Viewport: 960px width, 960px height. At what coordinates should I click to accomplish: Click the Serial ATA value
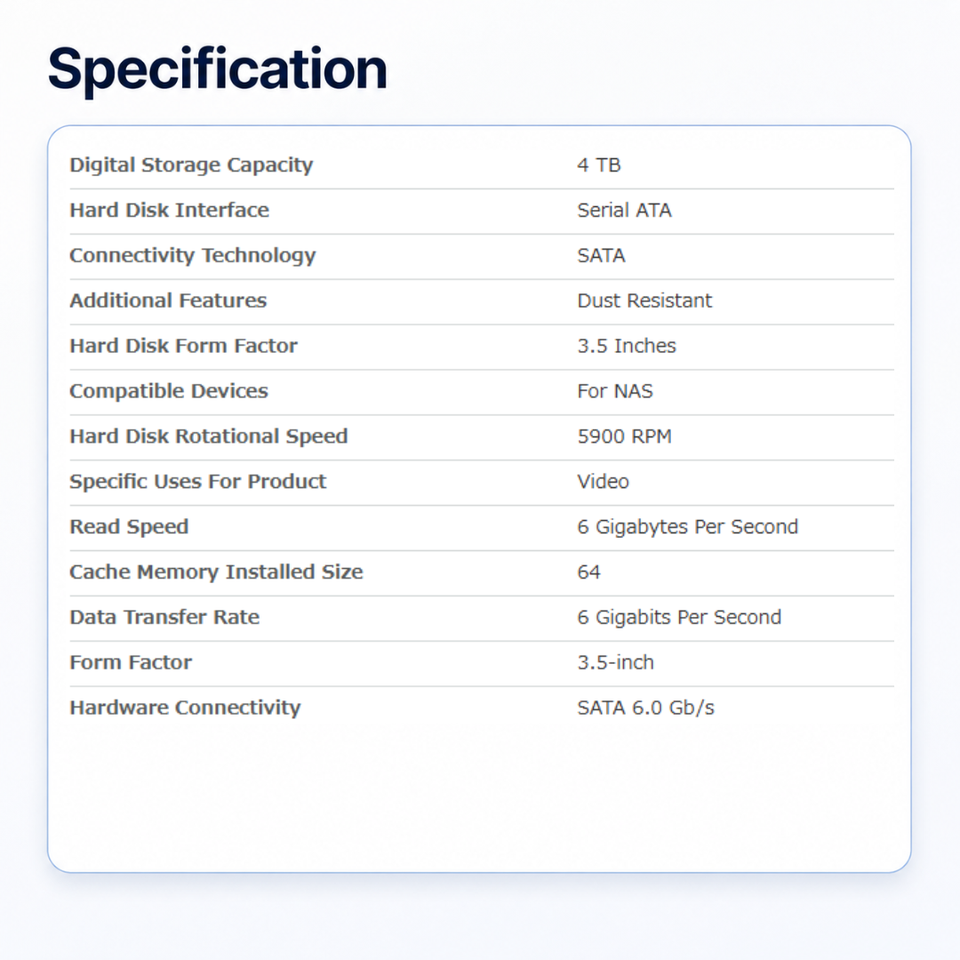click(x=624, y=210)
